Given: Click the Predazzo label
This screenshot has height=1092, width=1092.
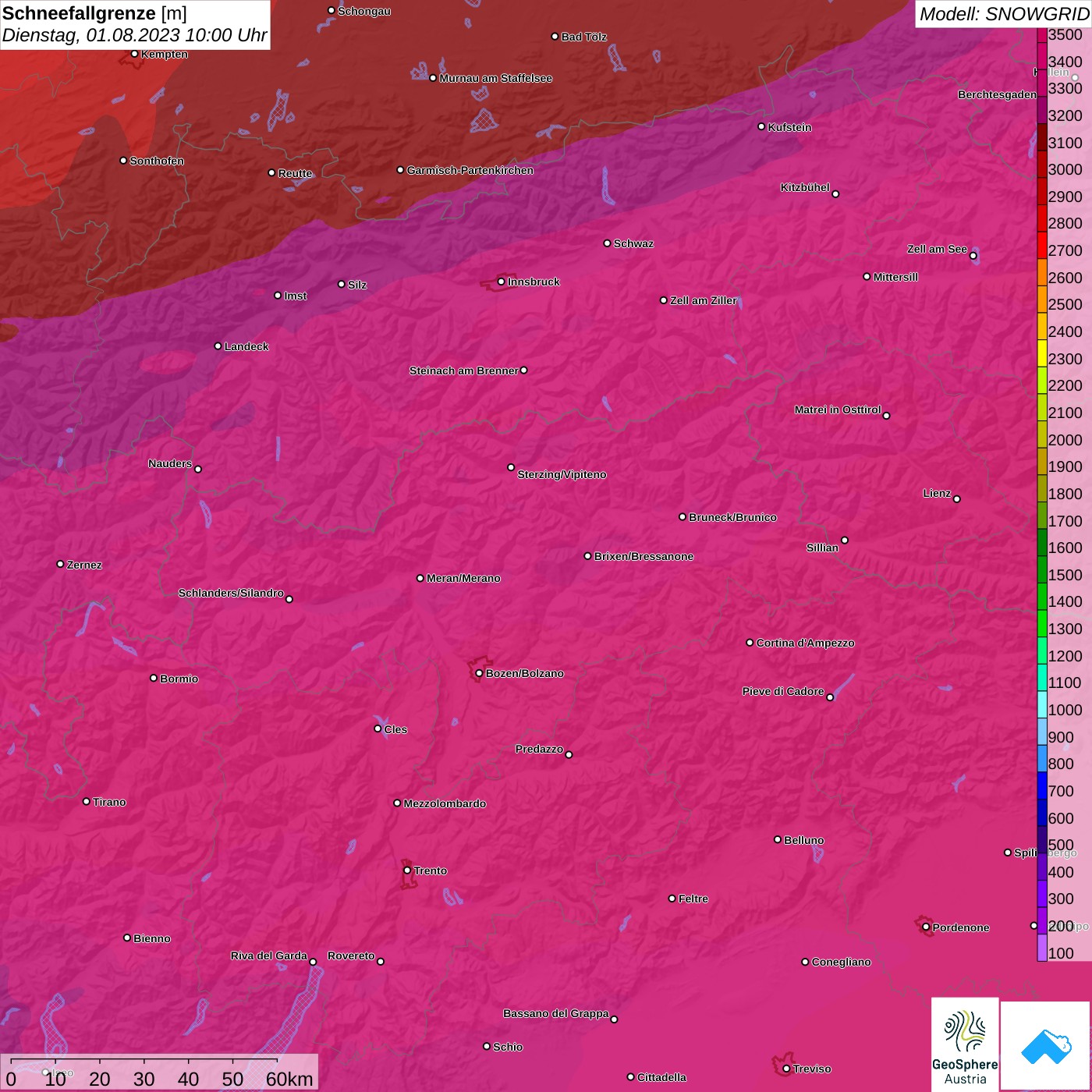Looking at the screenshot, I should pyautogui.click(x=539, y=749).
